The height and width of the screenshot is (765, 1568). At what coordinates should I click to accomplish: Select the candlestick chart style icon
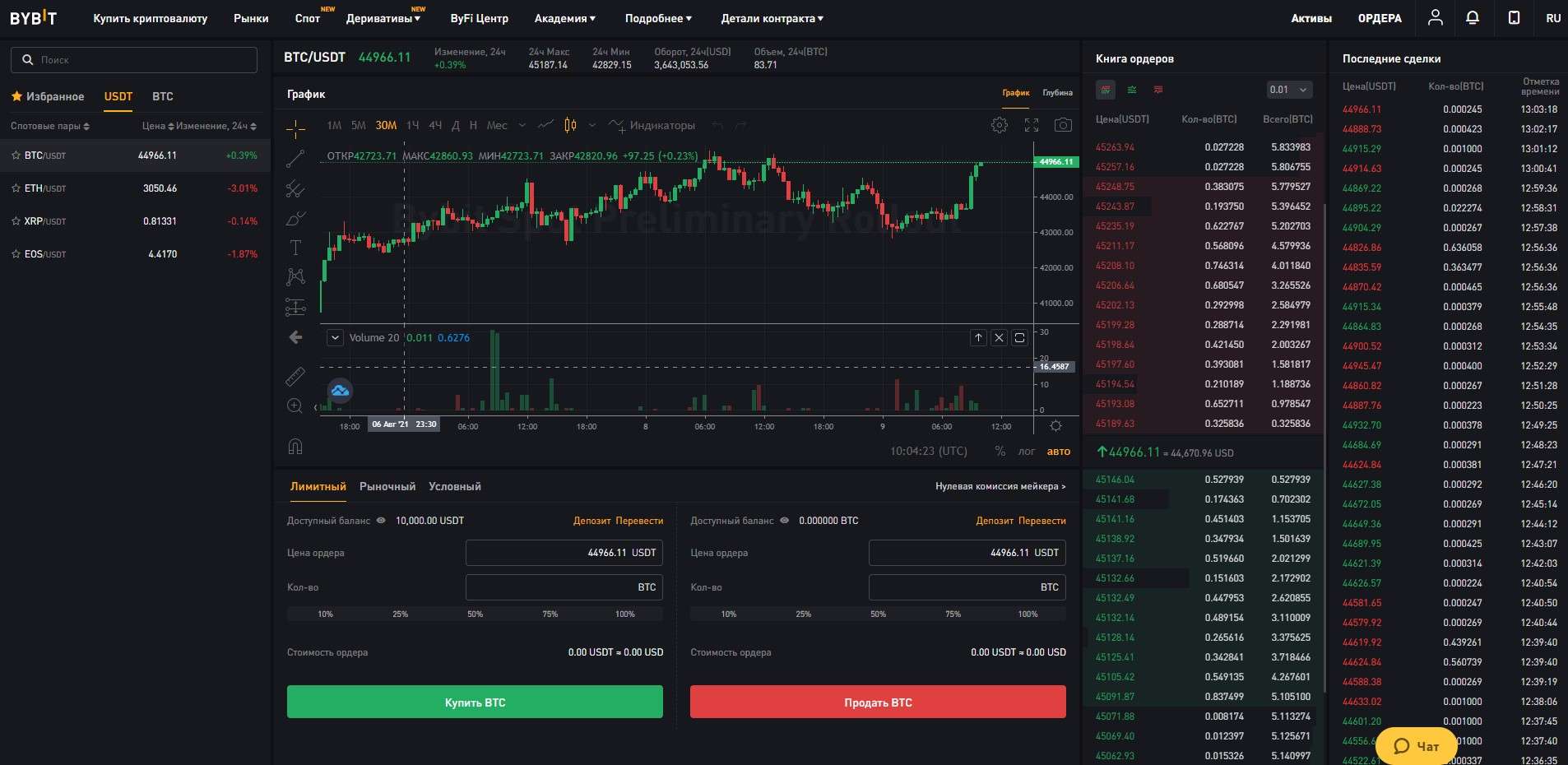pyautogui.click(x=570, y=125)
